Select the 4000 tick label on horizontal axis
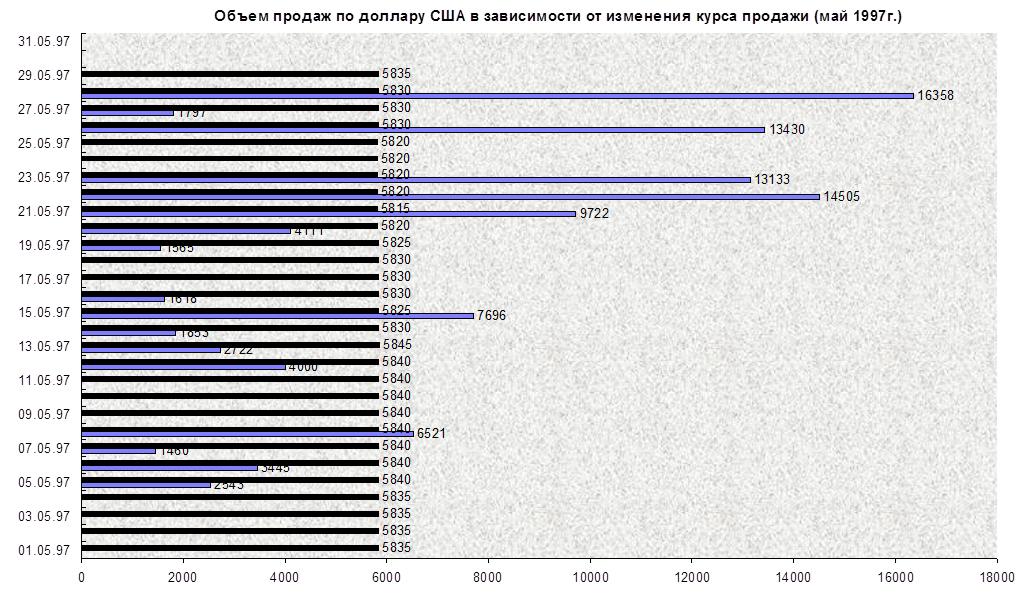The image size is (1025, 604). point(285,576)
